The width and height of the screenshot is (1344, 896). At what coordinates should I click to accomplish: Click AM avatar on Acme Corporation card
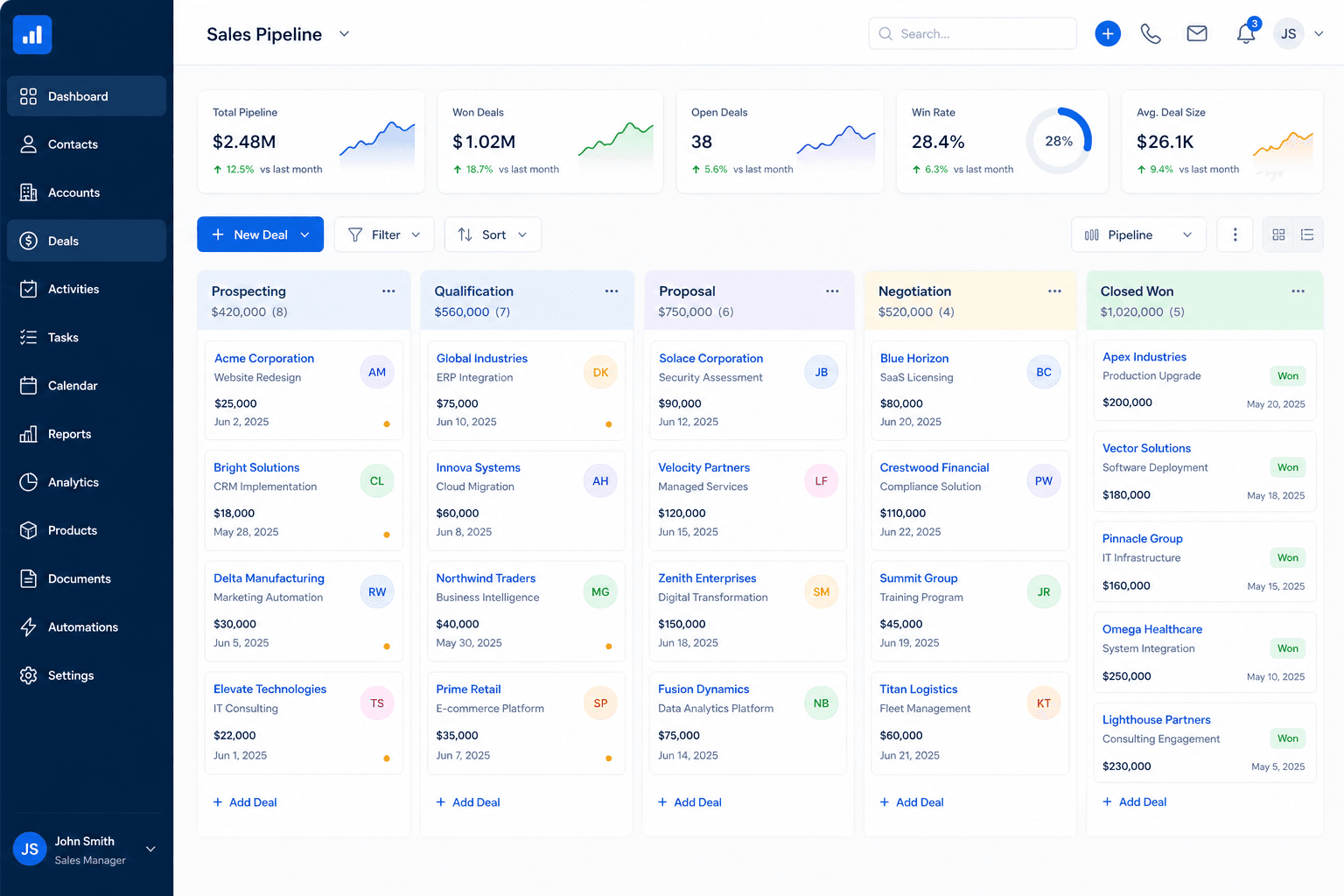pos(377,372)
